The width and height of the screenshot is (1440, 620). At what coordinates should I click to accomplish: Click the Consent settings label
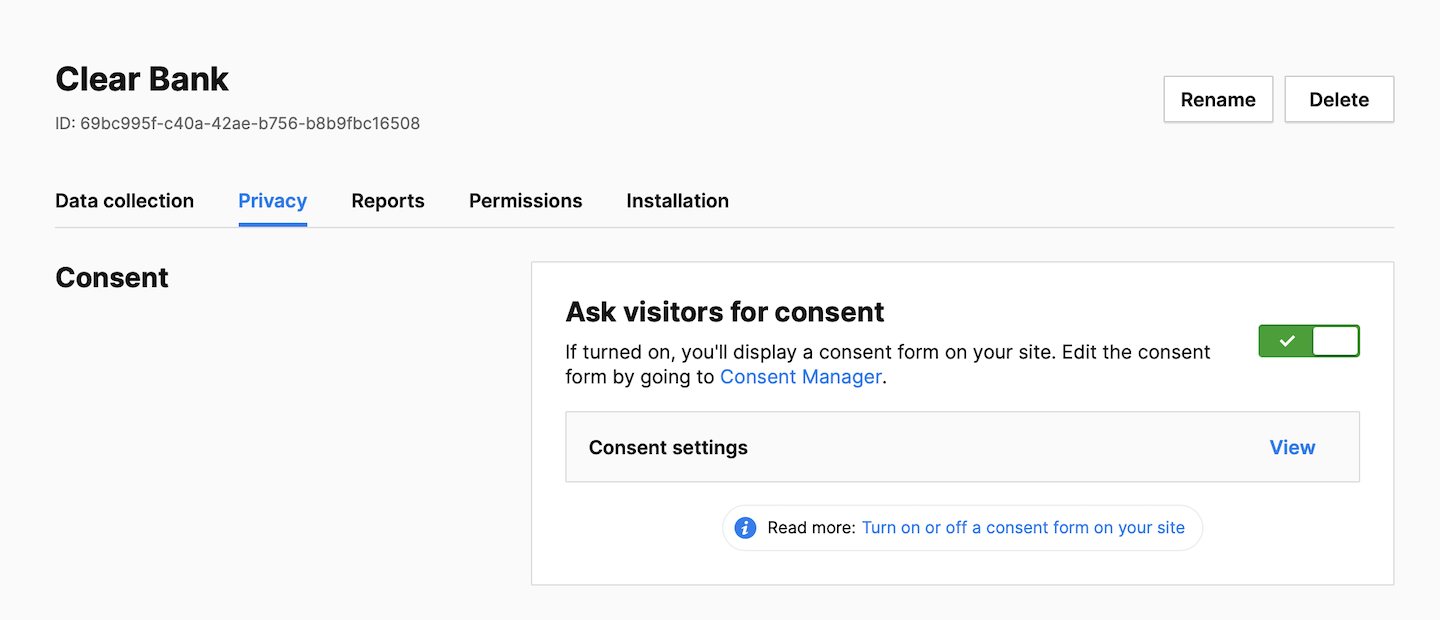coord(668,447)
